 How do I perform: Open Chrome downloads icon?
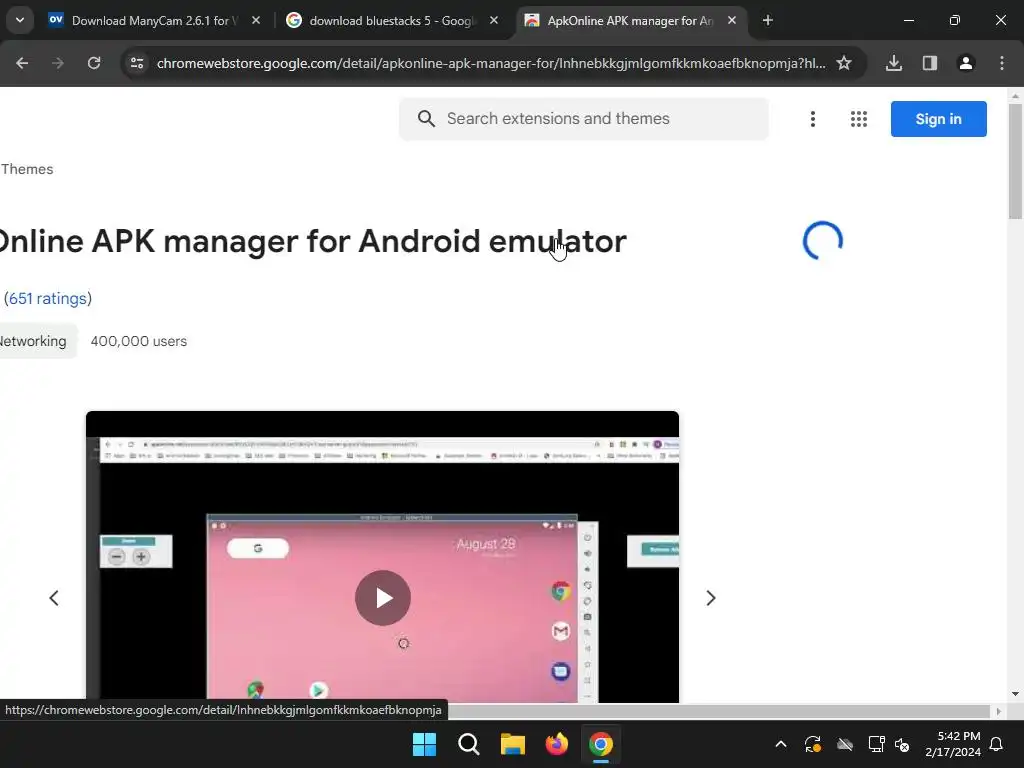pos(894,63)
